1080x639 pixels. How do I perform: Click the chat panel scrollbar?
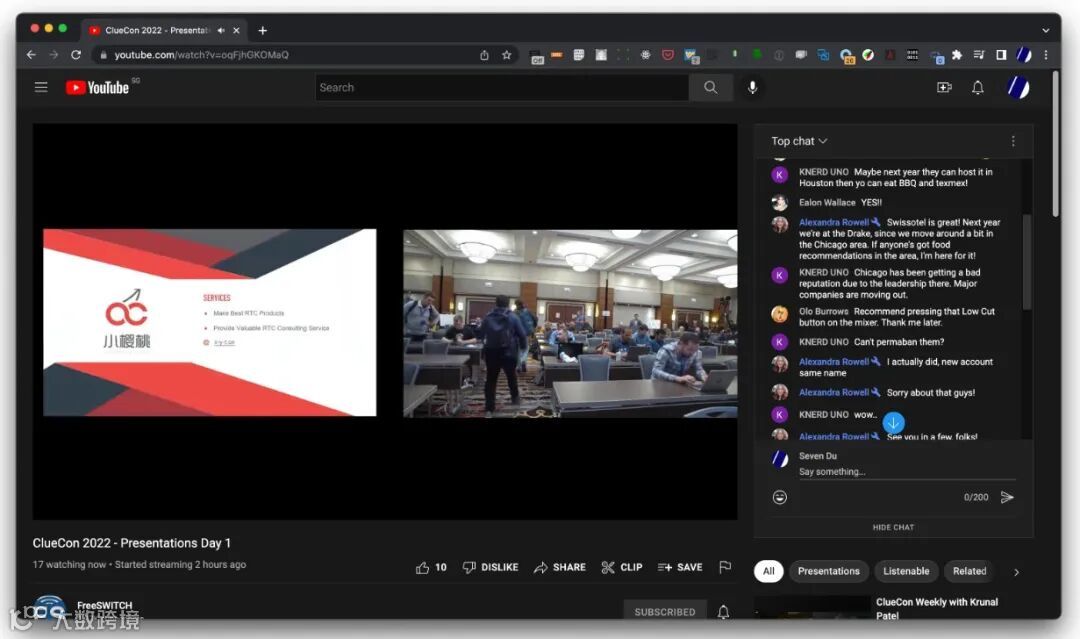(1026, 262)
